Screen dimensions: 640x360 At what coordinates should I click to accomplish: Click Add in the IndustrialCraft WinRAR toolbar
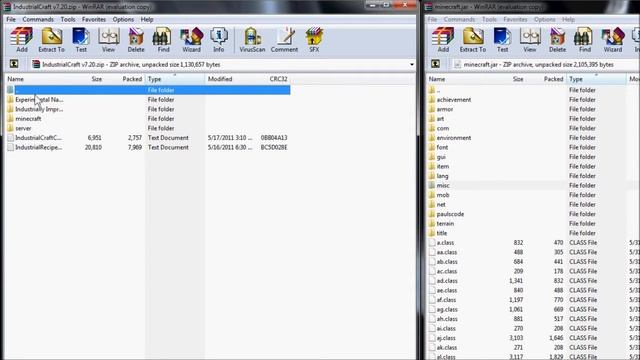tap(22, 40)
